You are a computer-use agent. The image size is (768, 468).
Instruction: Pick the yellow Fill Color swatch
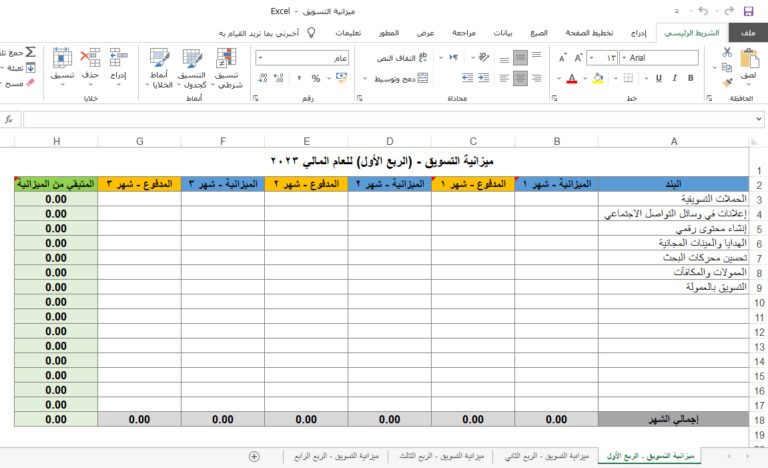598,78
